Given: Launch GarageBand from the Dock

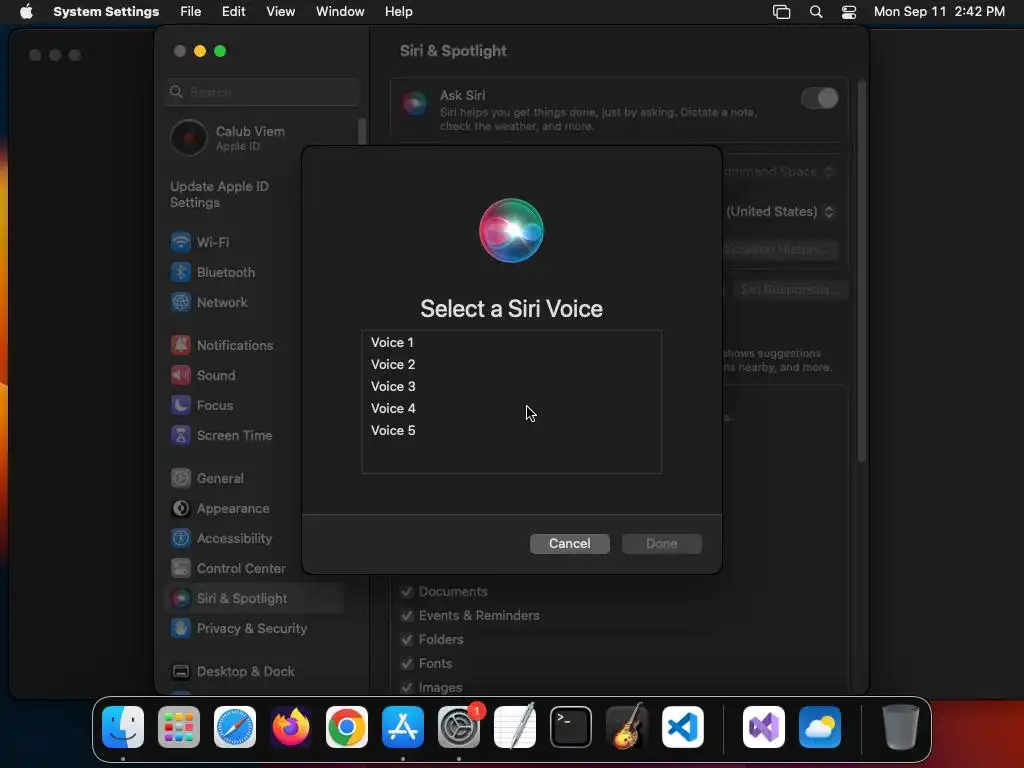Looking at the screenshot, I should [627, 727].
